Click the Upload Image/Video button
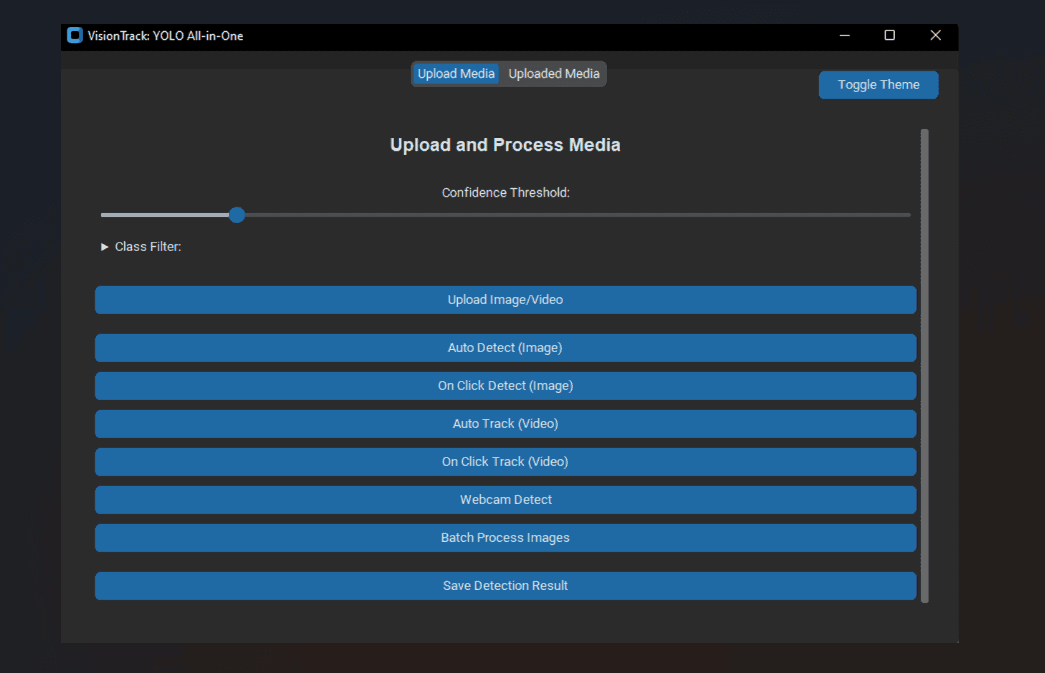This screenshot has height=673, width=1045. pos(505,300)
